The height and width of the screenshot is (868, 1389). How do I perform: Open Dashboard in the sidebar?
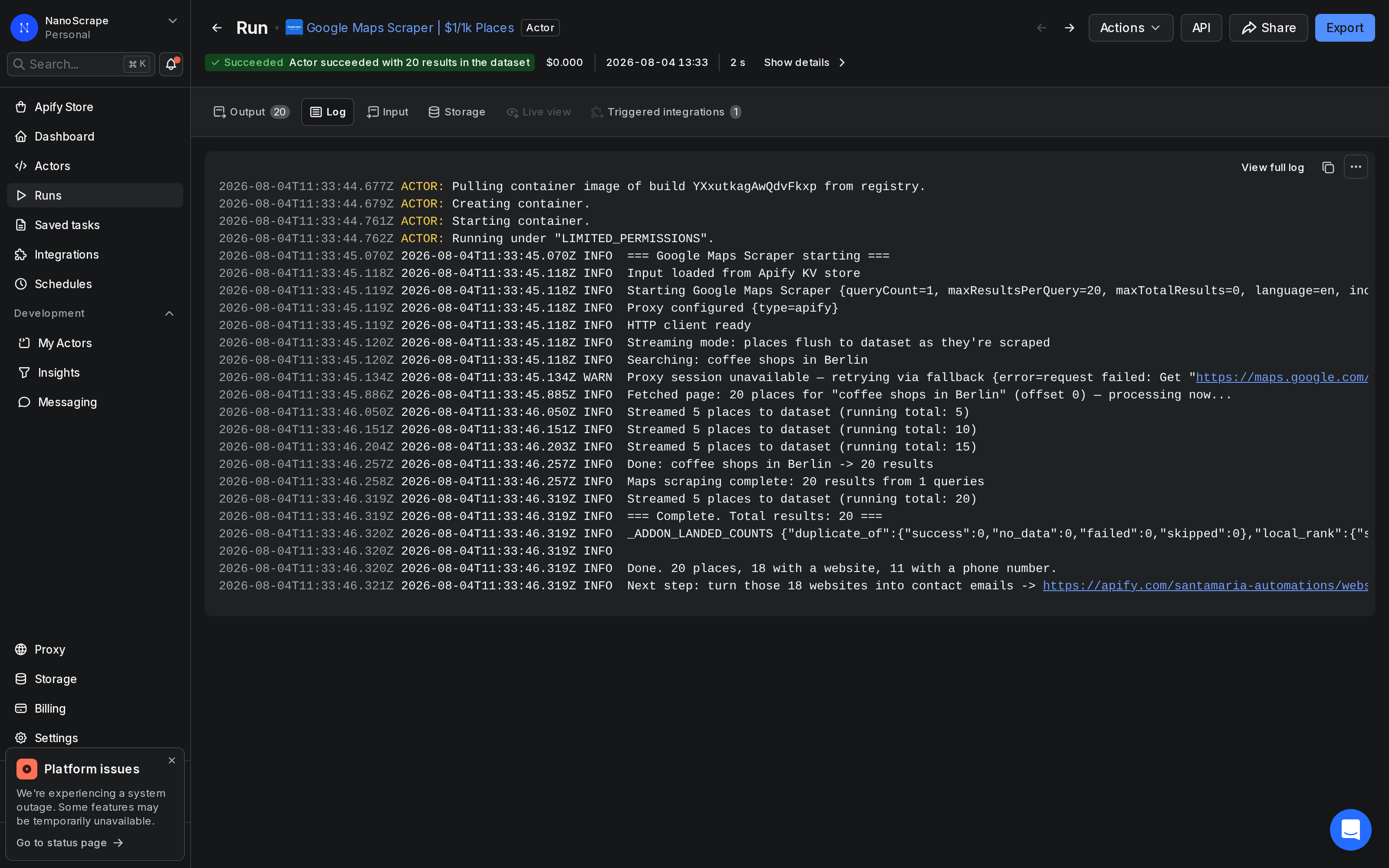95,137
